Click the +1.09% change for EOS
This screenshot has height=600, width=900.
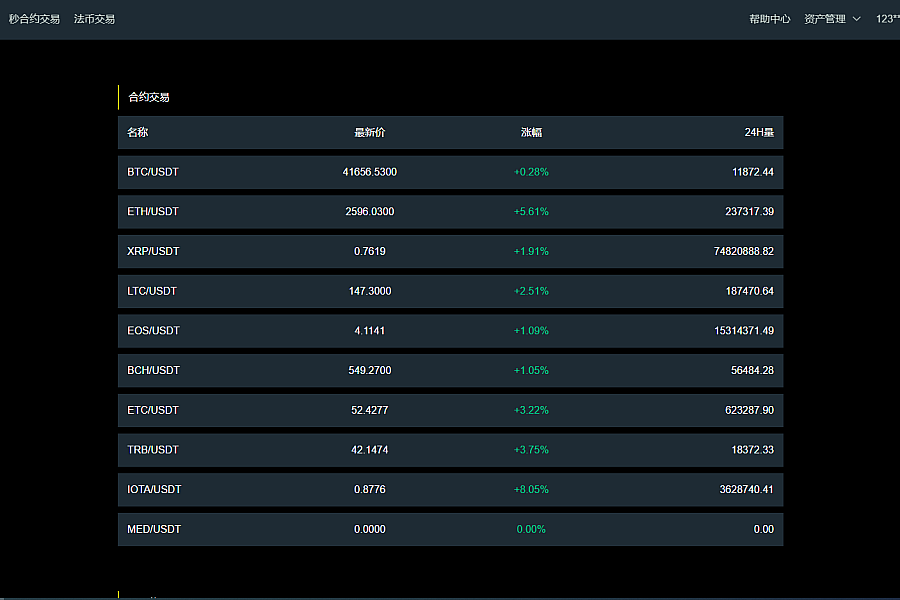click(532, 331)
